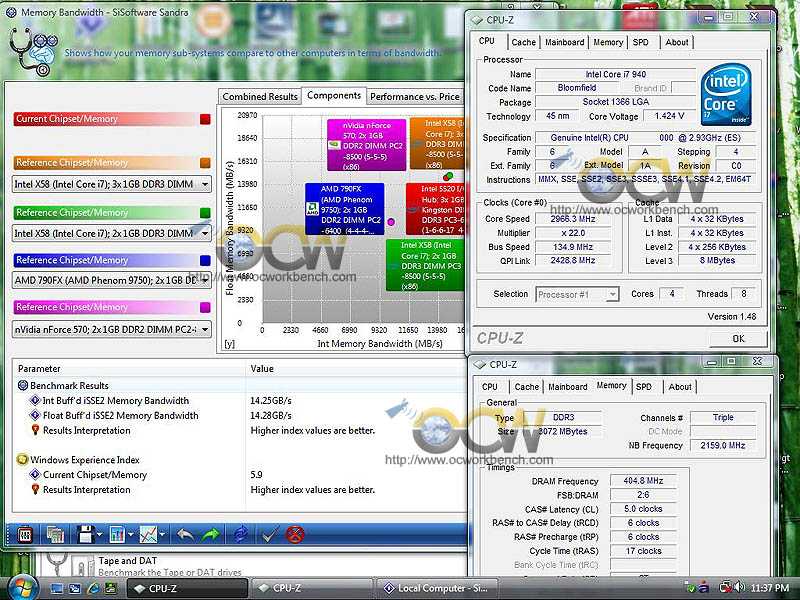Expand the arrow next to the Save icon

click(99, 535)
